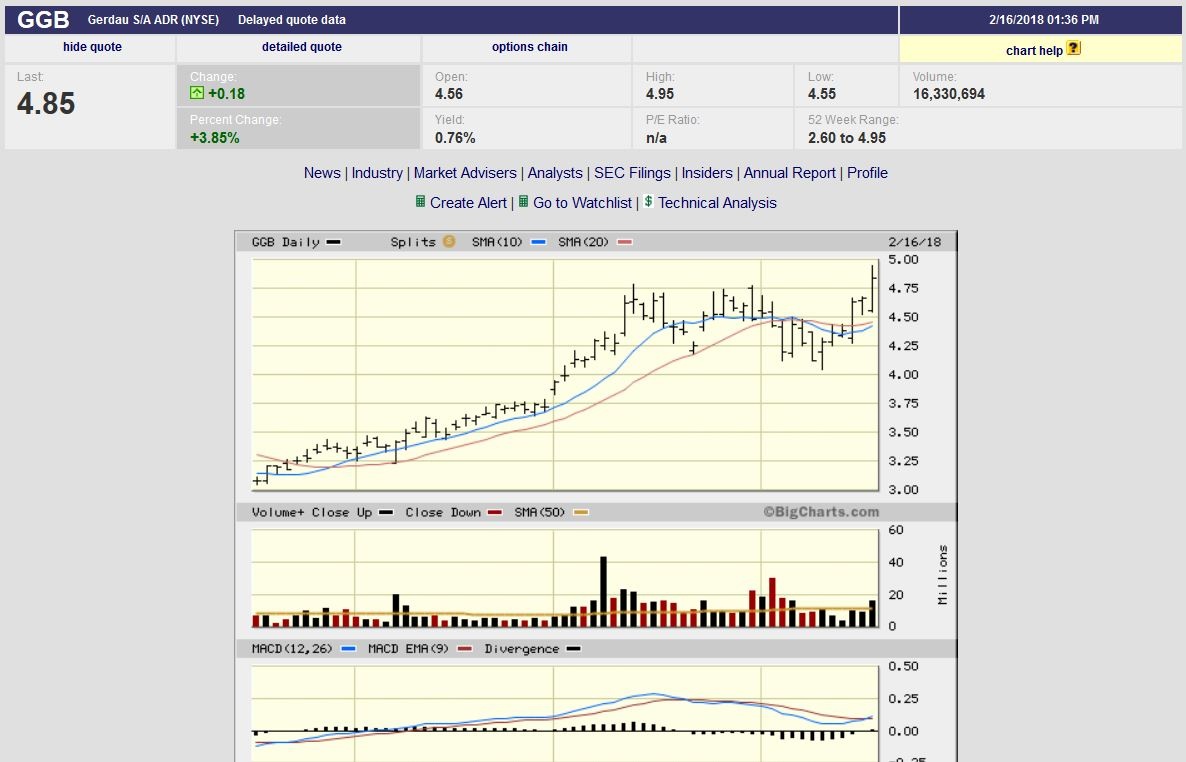This screenshot has width=1186, height=762.
Task: Click the GGB daily price chart
Action: [565, 375]
